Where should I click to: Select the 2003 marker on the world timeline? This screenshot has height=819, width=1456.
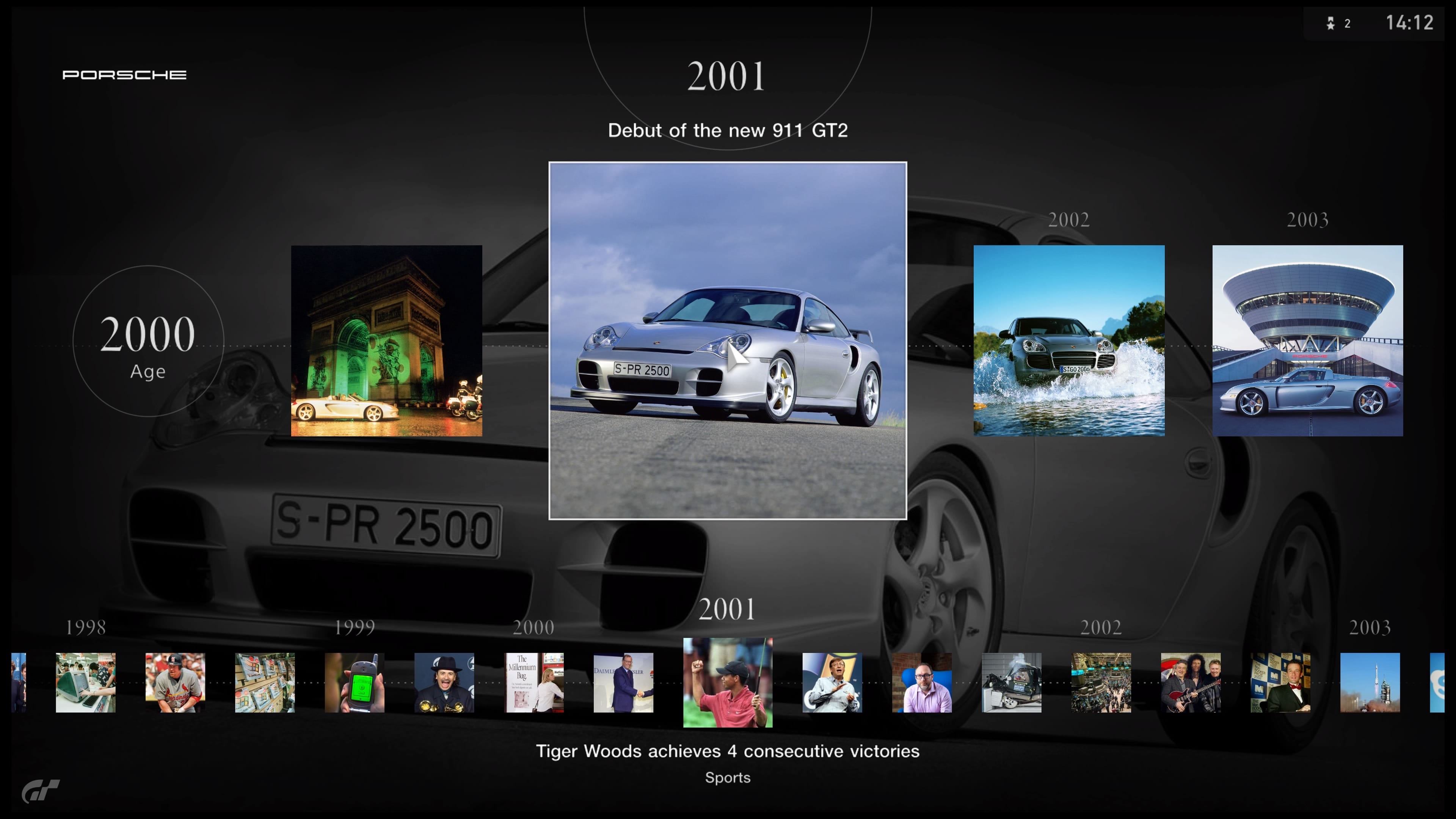[1370, 628]
